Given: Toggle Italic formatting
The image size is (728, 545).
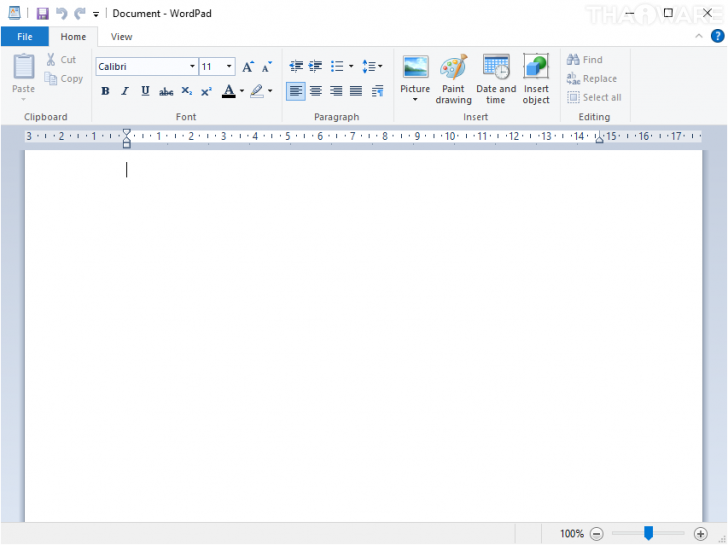Looking at the screenshot, I should (124, 91).
